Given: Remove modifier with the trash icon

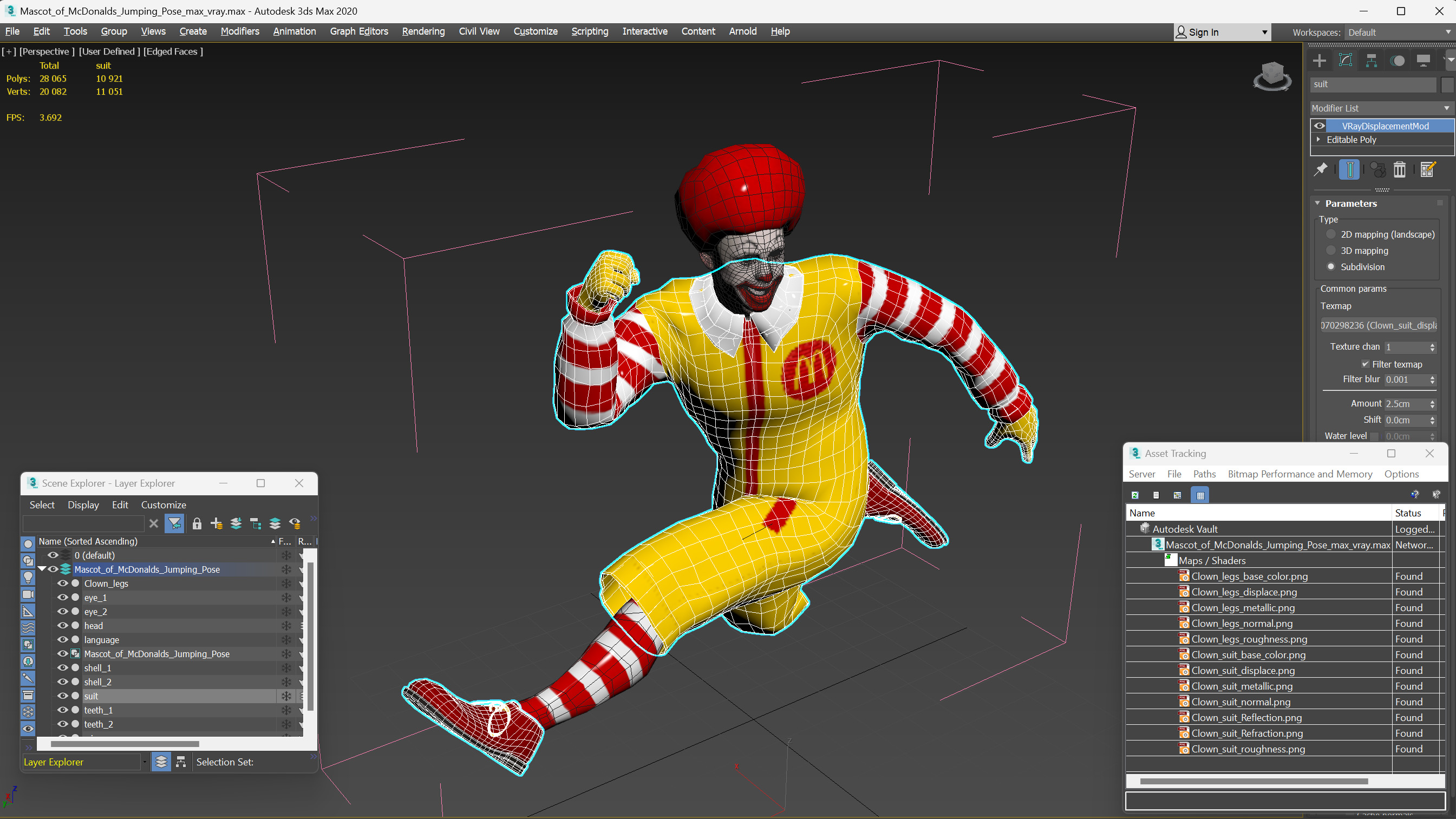Looking at the screenshot, I should pyautogui.click(x=1400, y=169).
